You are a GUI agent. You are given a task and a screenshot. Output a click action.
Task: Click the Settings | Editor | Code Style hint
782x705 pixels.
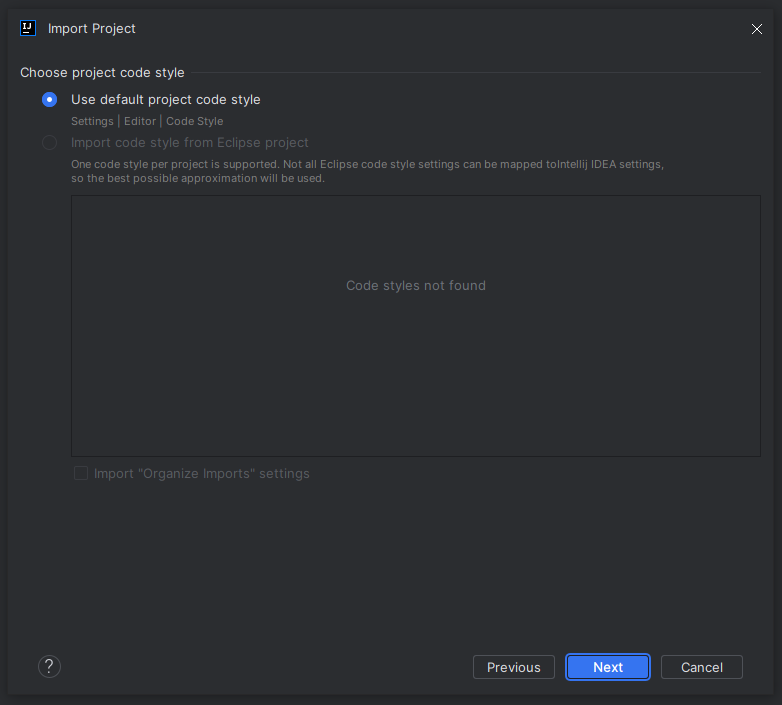click(x=147, y=121)
